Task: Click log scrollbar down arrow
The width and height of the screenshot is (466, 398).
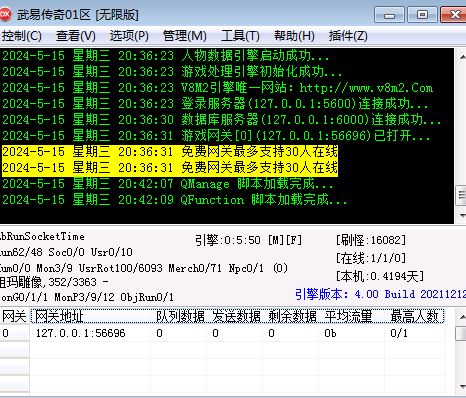Action: pyautogui.click(x=462, y=215)
